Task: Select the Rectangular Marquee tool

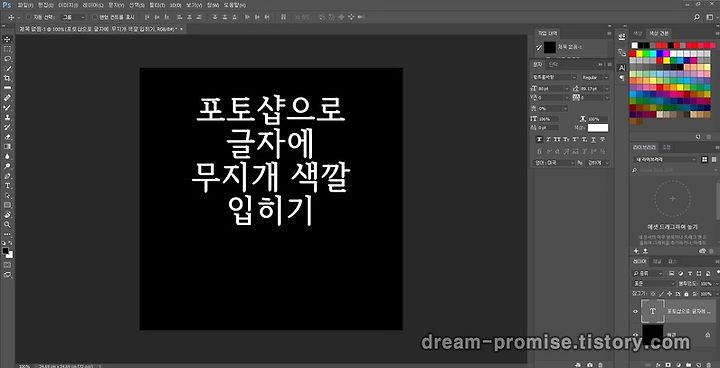Action: (7, 49)
